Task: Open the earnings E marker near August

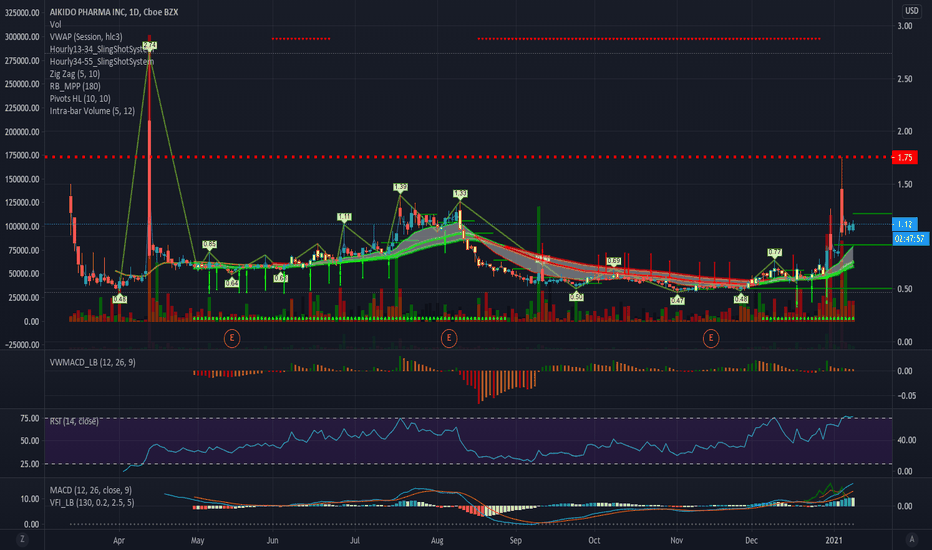Action: click(x=449, y=338)
